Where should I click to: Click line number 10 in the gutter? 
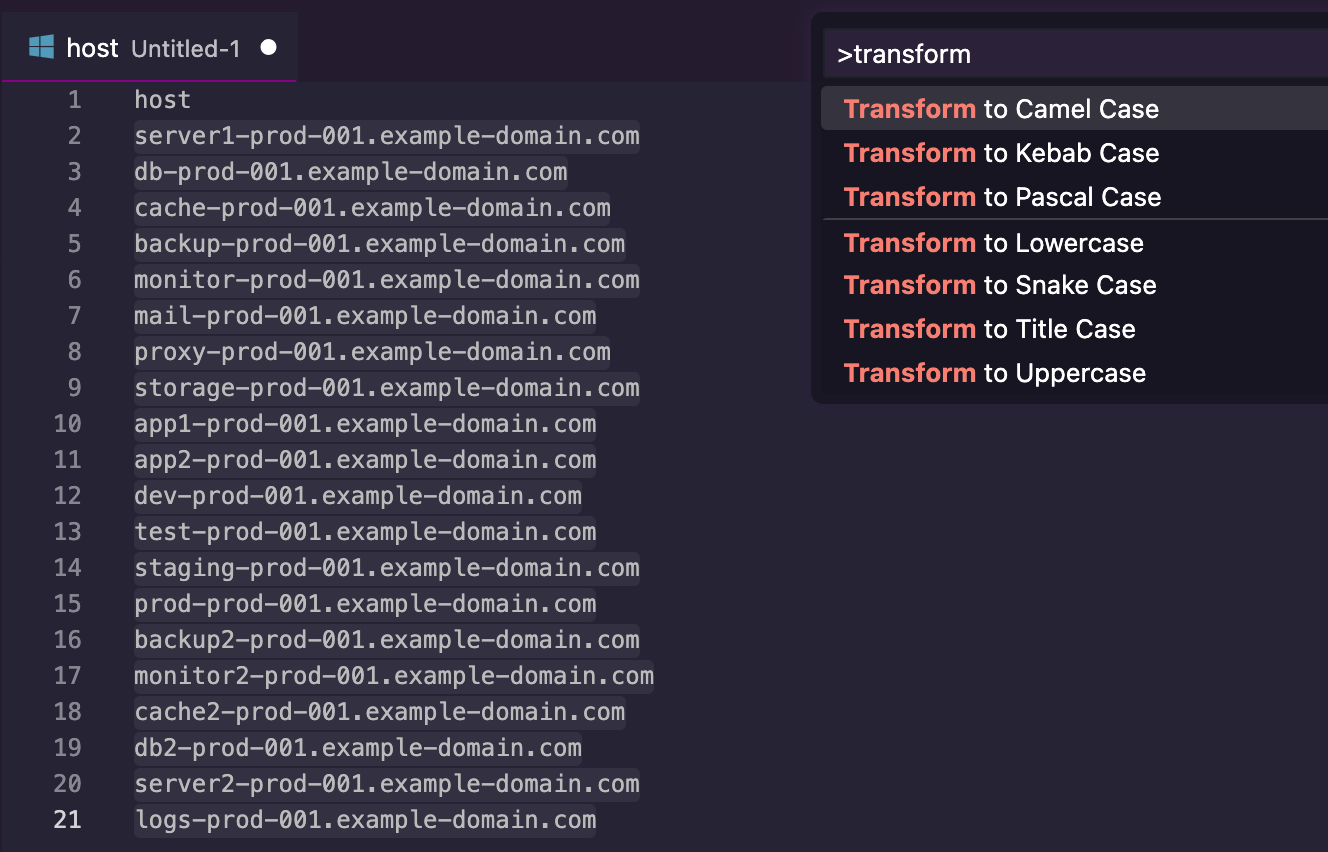(67, 424)
